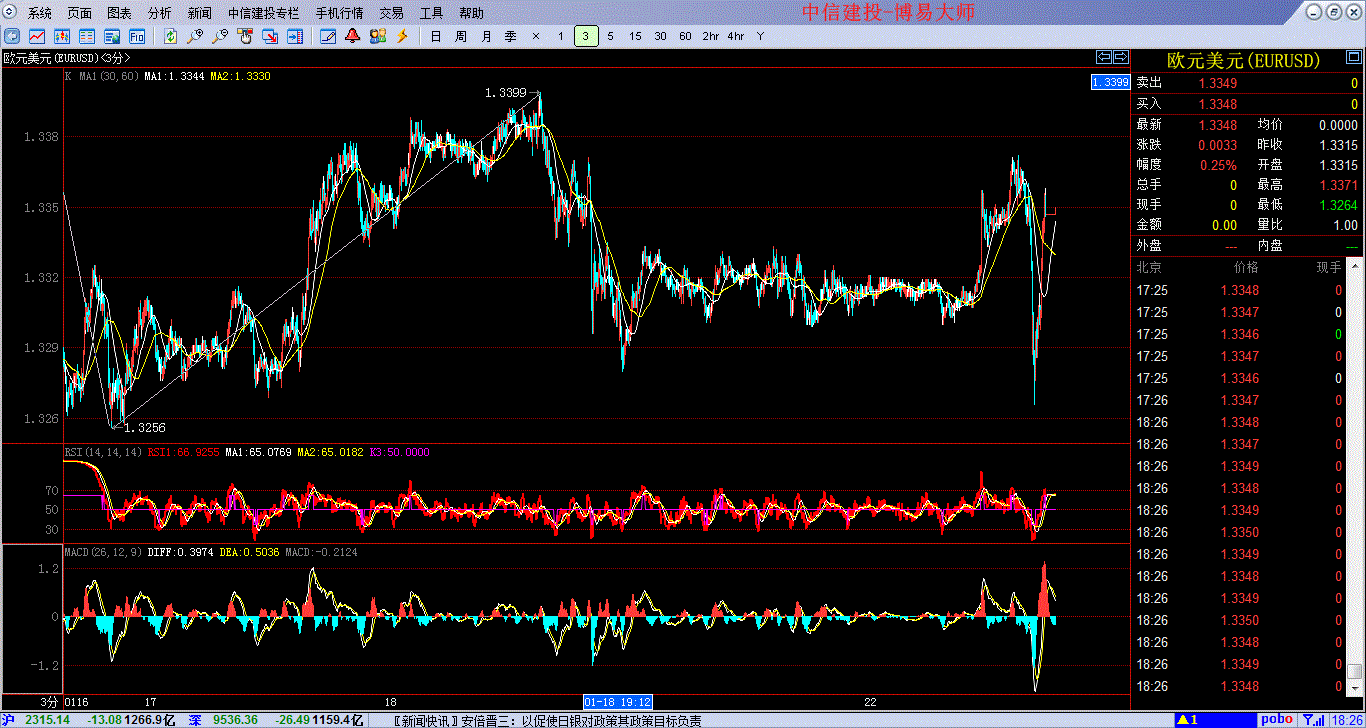Click the two-people community icon
Viewport: 1366px width, 728px height.
tap(377, 36)
